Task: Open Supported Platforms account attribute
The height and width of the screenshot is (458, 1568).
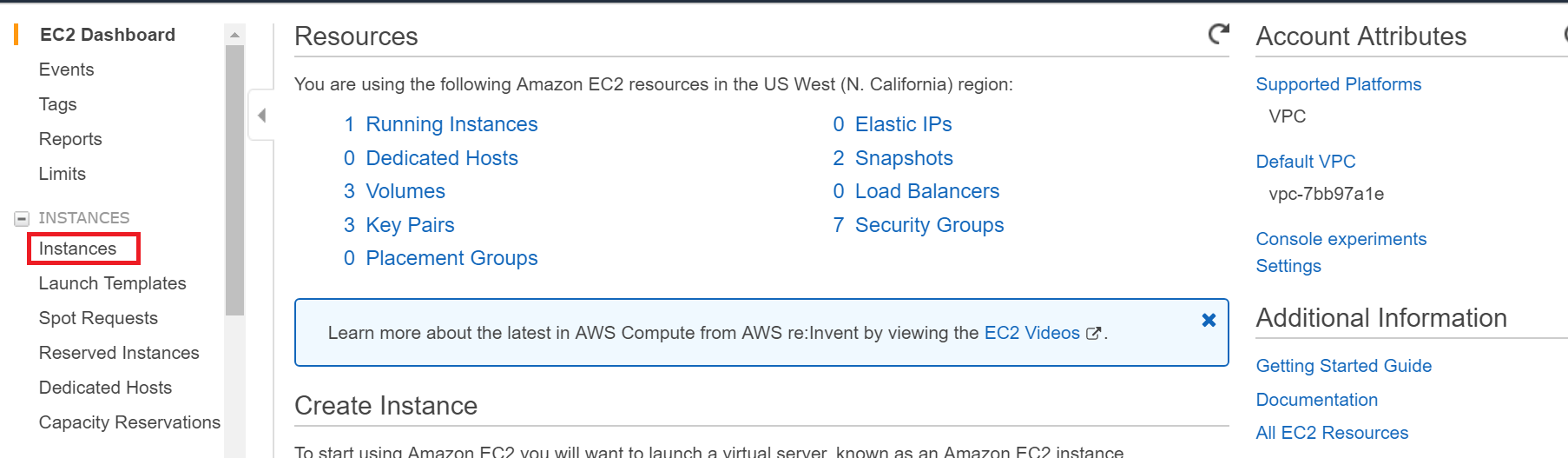Action: click(1338, 84)
